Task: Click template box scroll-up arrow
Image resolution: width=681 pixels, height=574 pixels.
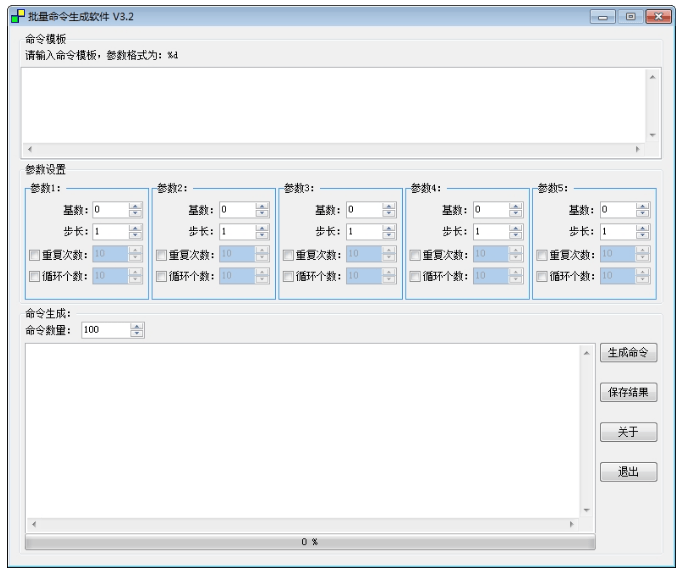Action: coord(652,77)
